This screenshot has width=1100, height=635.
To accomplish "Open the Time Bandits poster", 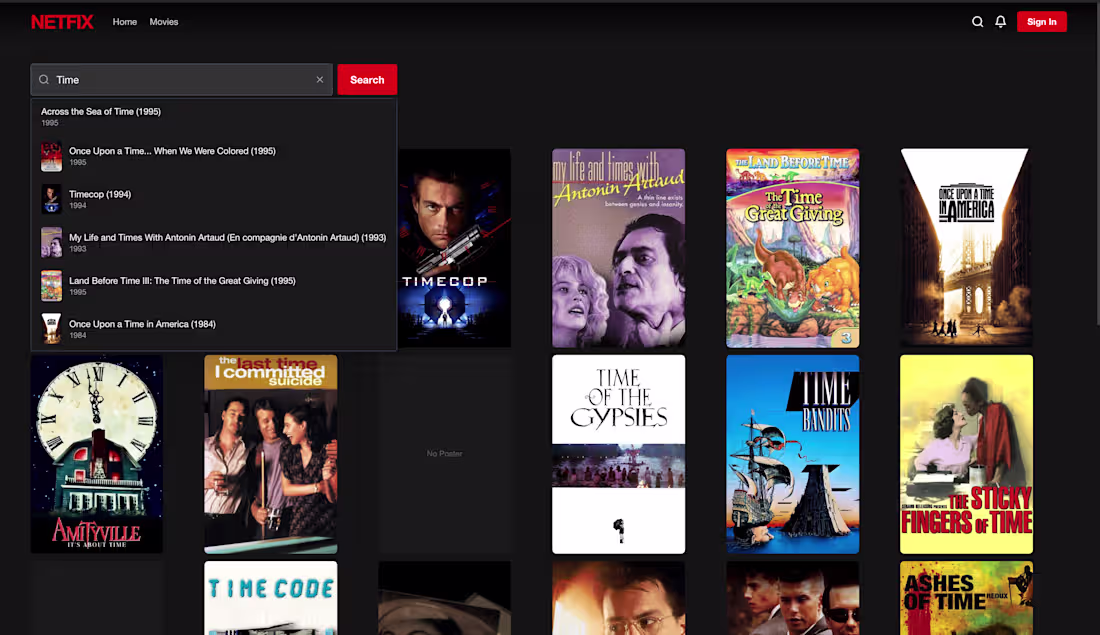I will [x=793, y=454].
